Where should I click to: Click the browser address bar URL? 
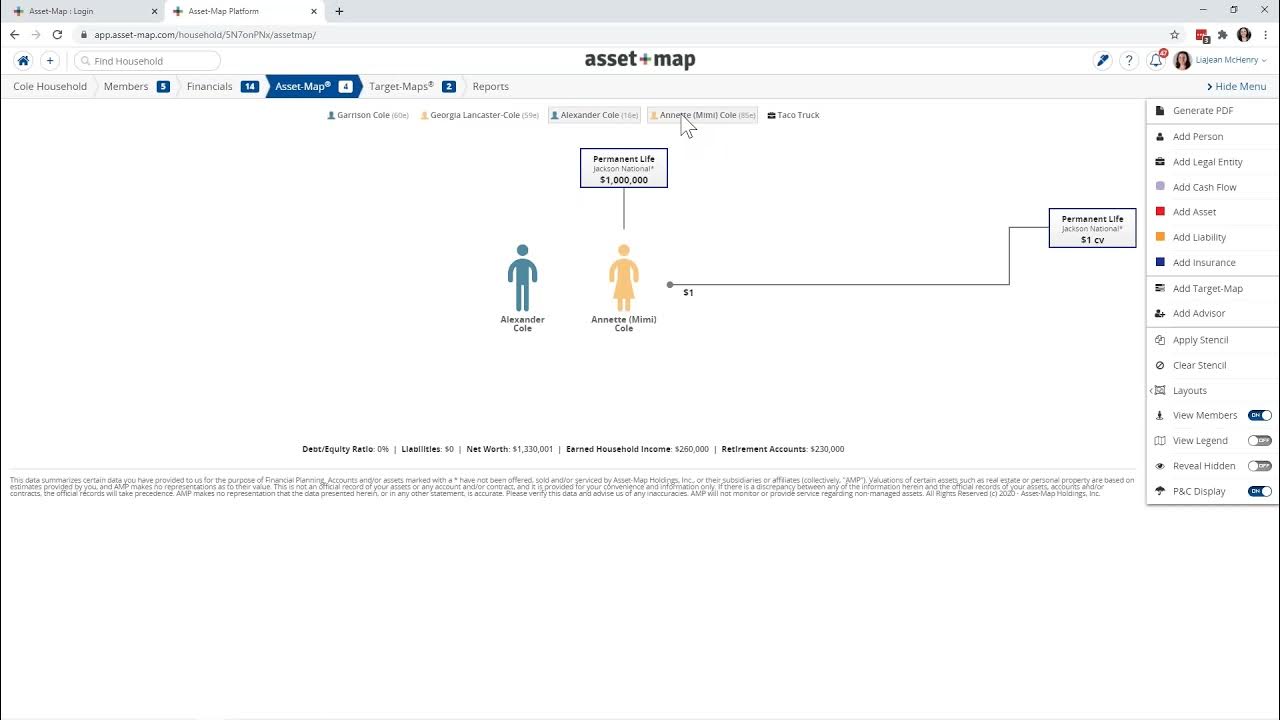coord(205,34)
